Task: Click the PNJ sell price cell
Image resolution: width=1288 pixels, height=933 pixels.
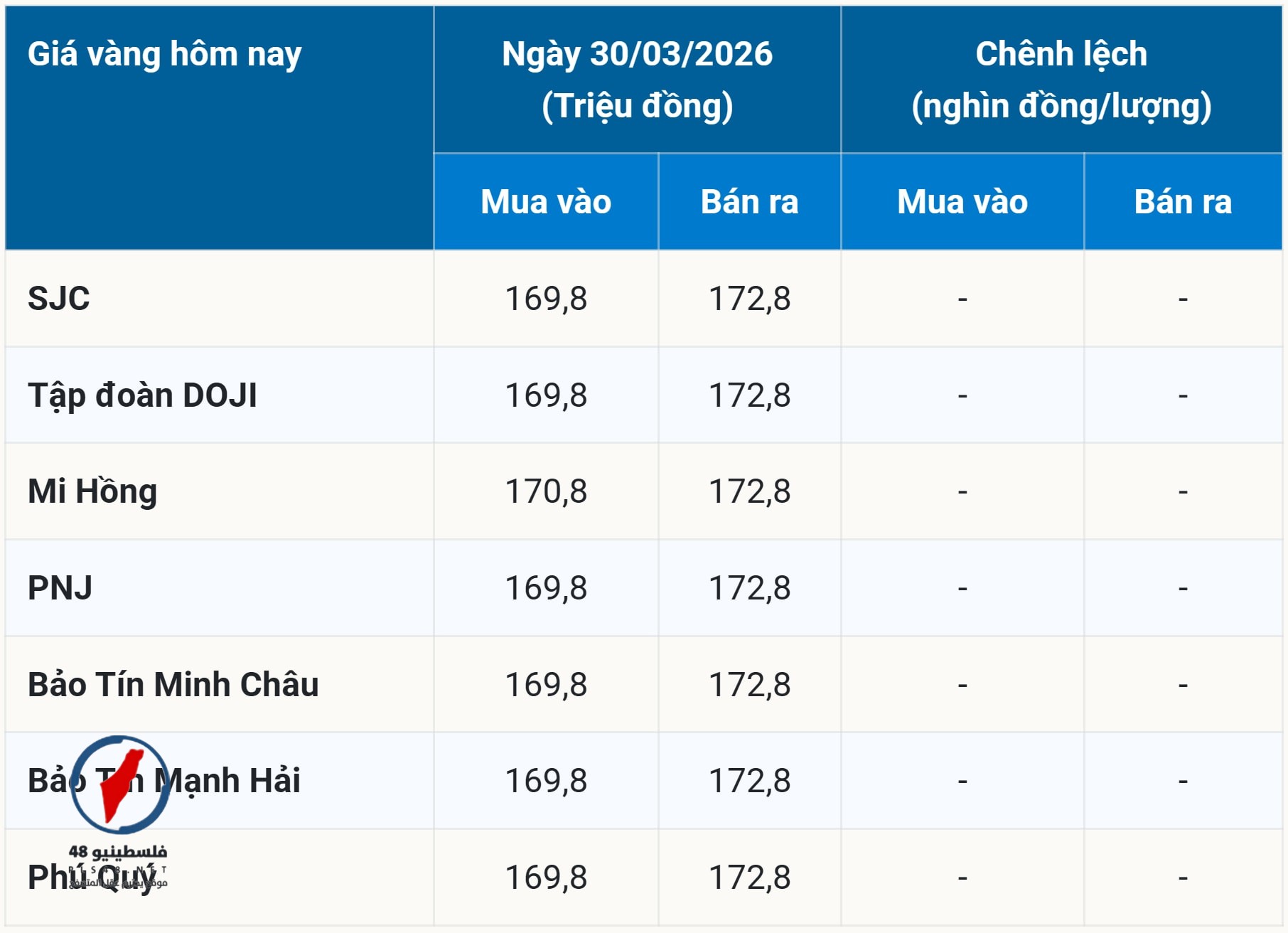Action: (749, 588)
